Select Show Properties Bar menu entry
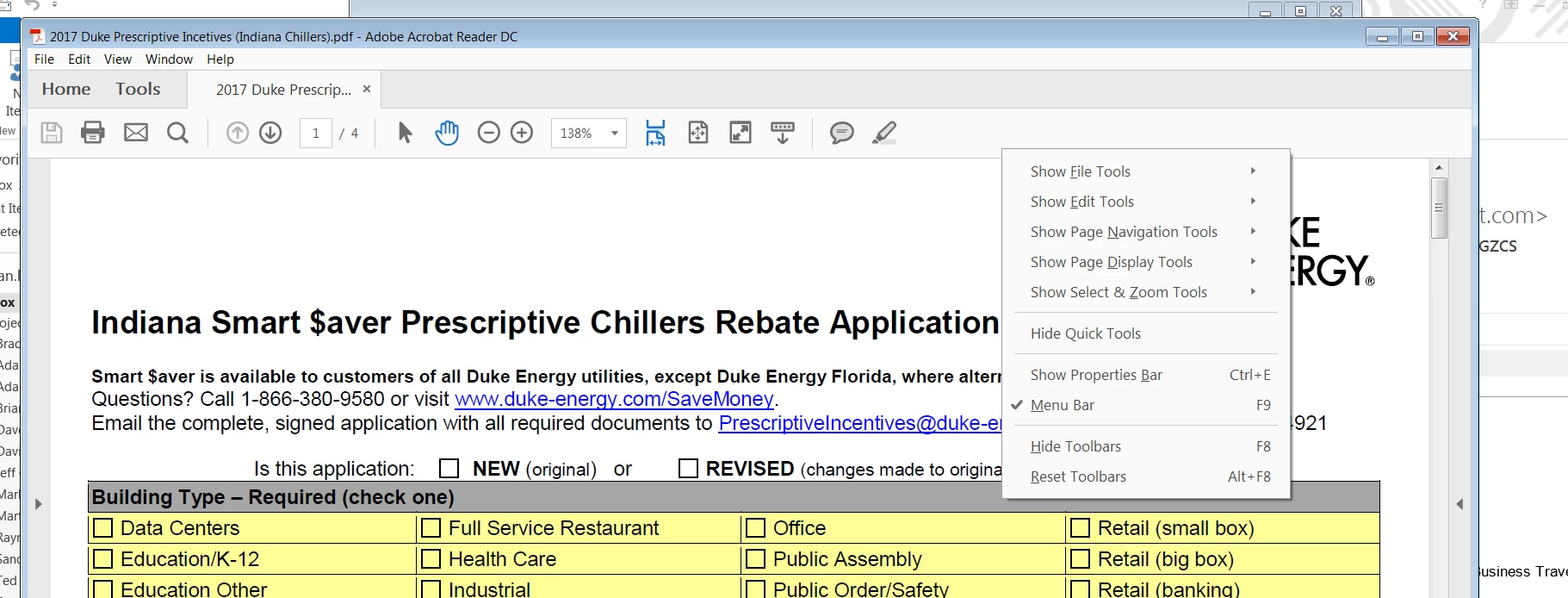This screenshot has width=1568, height=598. click(x=1146, y=375)
